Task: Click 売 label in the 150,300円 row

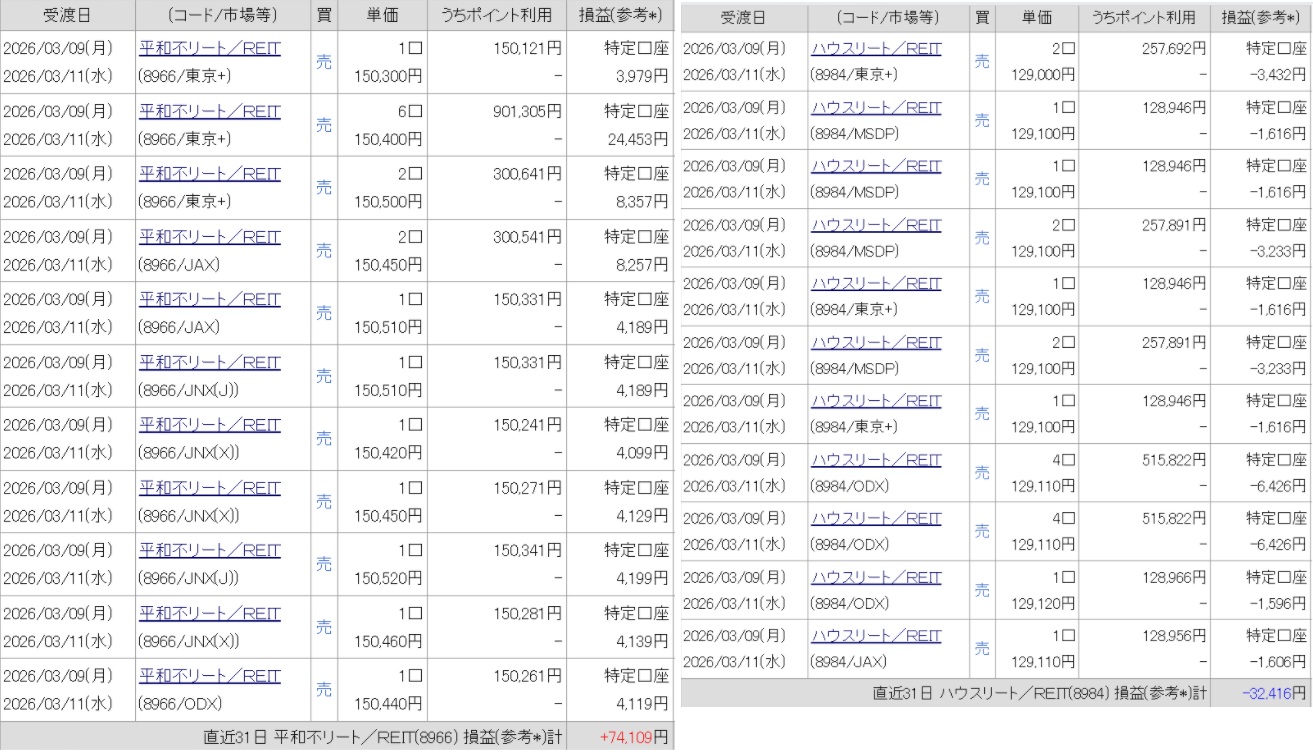Action: pyautogui.click(x=324, y=62)
